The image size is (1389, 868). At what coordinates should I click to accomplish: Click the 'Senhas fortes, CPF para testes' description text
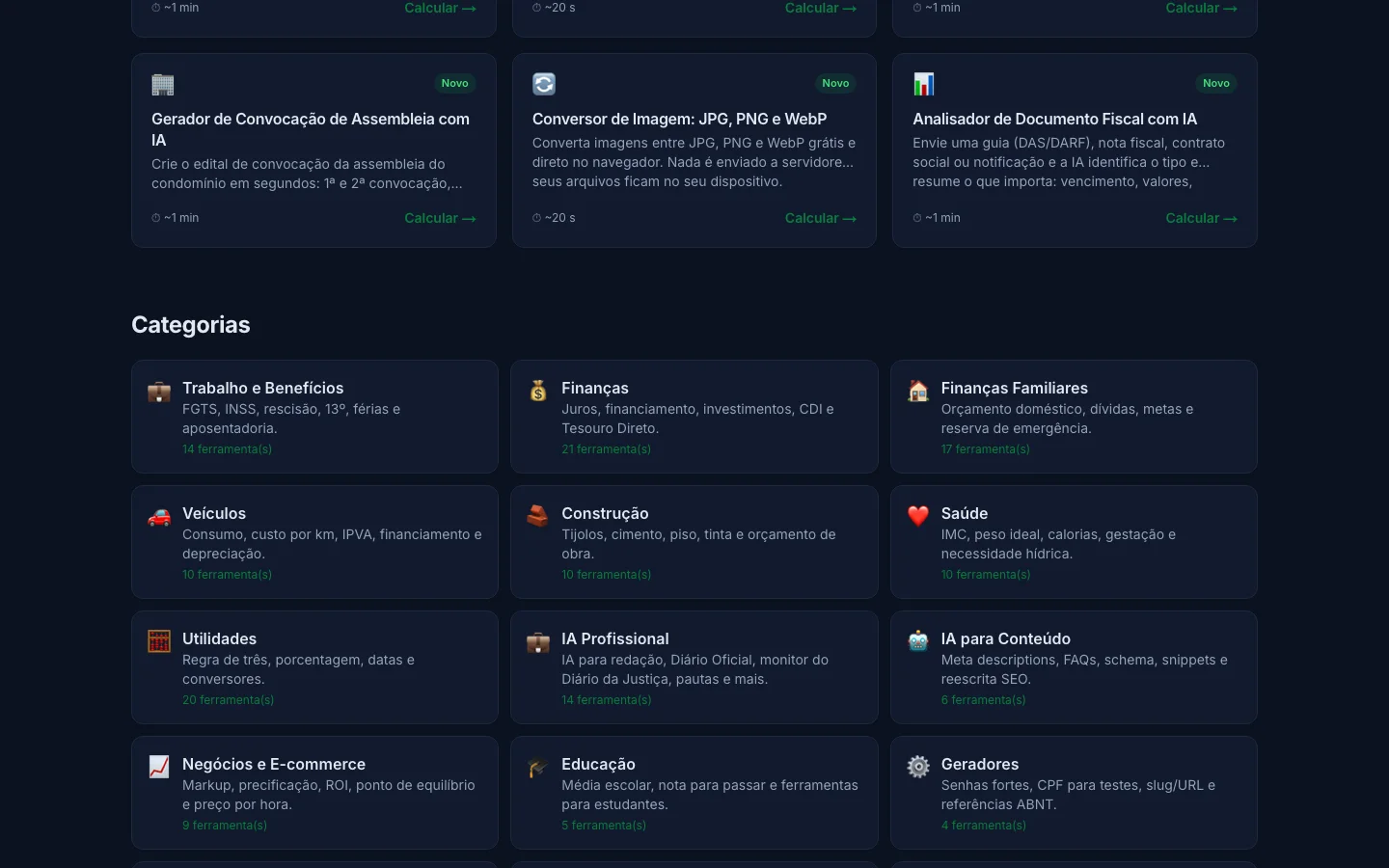1078,795
